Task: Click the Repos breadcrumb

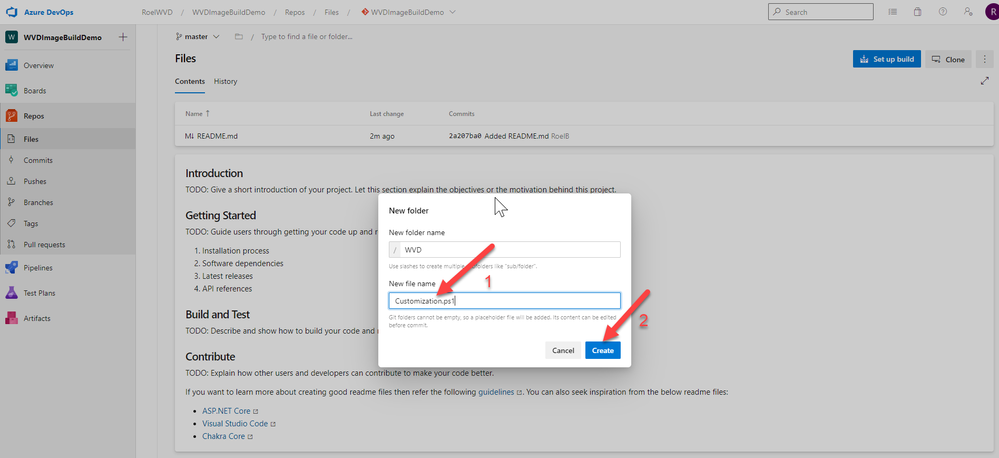Action: point(294,12)
